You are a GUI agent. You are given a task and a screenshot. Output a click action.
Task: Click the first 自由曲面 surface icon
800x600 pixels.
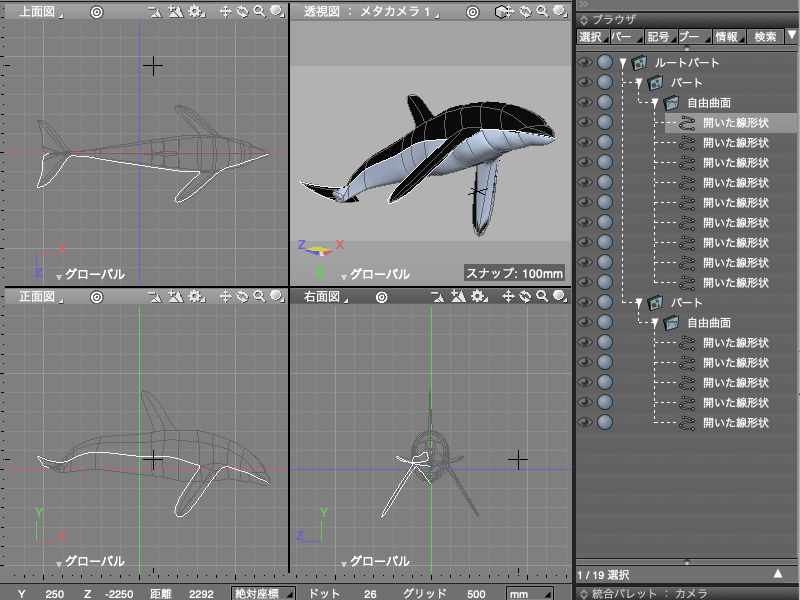[671, 102]
